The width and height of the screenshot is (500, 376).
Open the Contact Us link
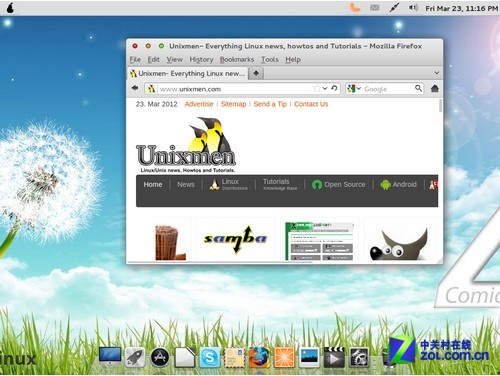click(x=311, y=104)
